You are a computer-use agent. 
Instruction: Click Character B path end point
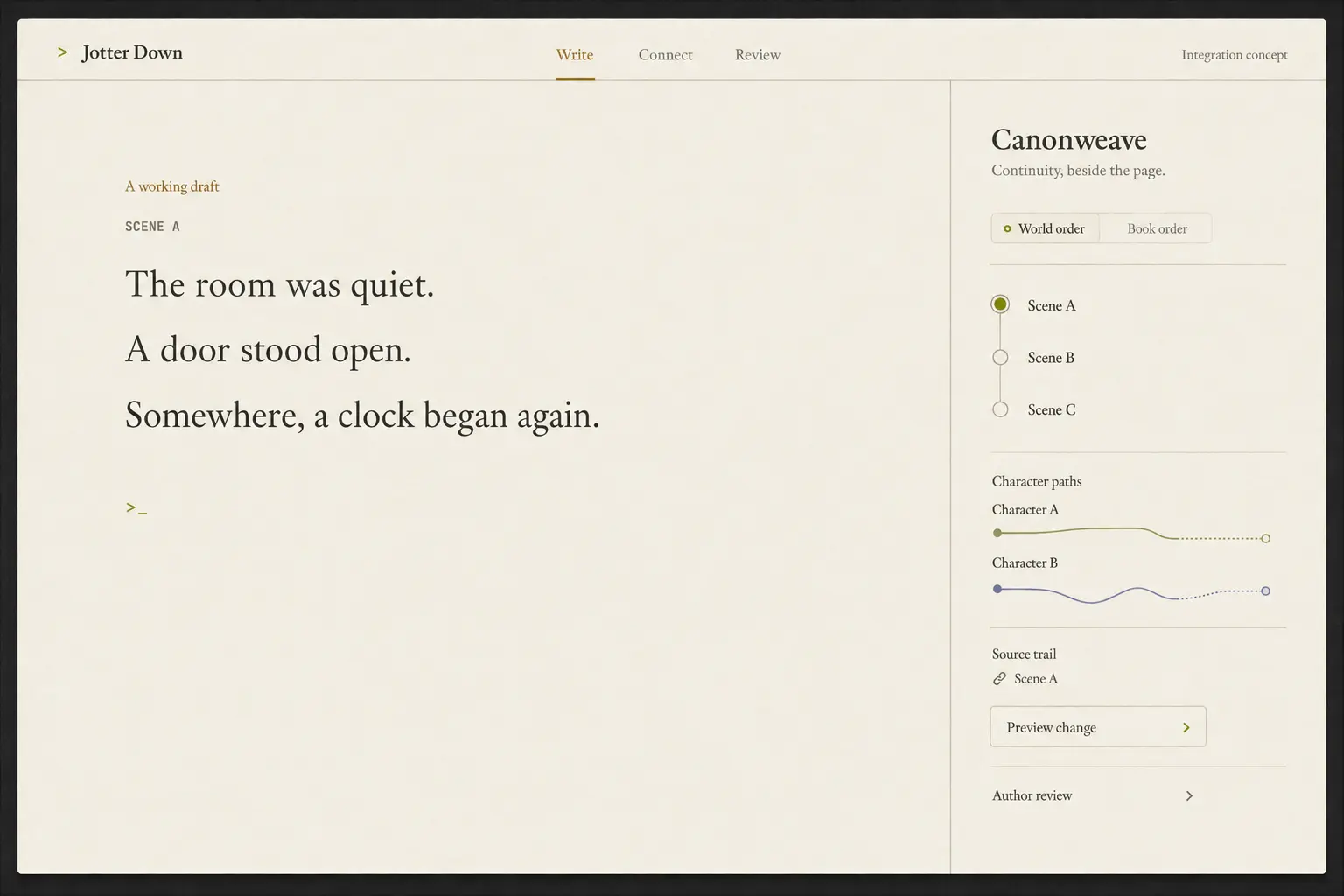coord(1265,591)
